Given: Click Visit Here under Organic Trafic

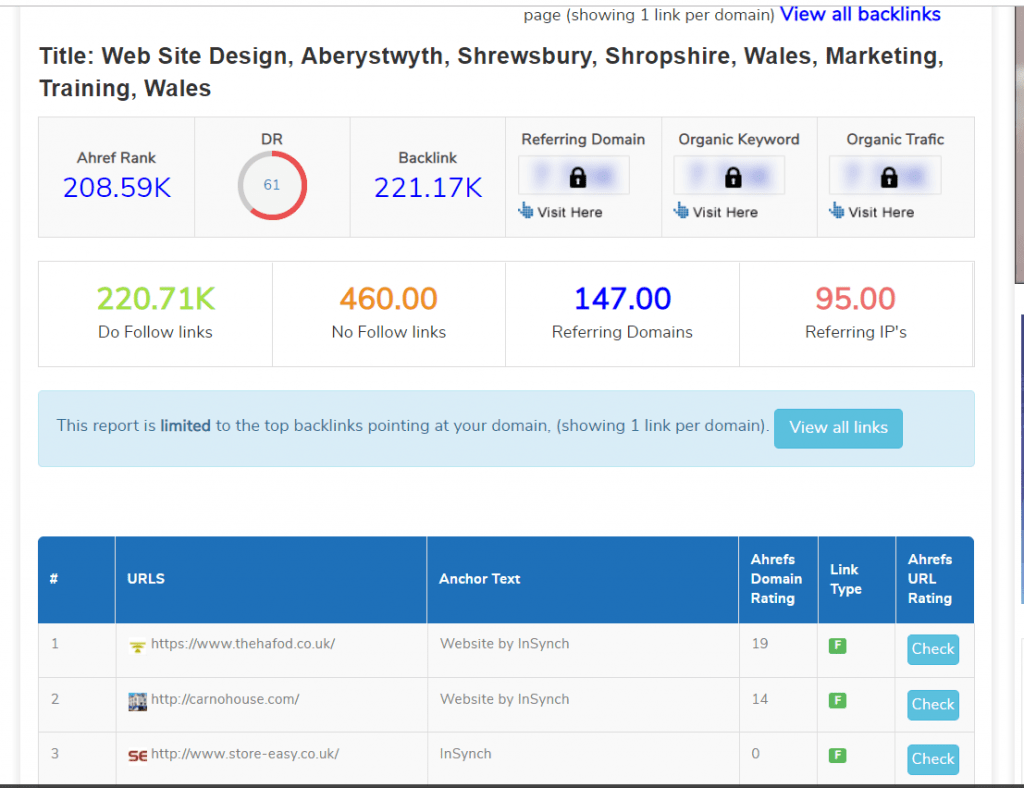Looking at the screenshot, I should pyautogui.click(x=881, y=212).
